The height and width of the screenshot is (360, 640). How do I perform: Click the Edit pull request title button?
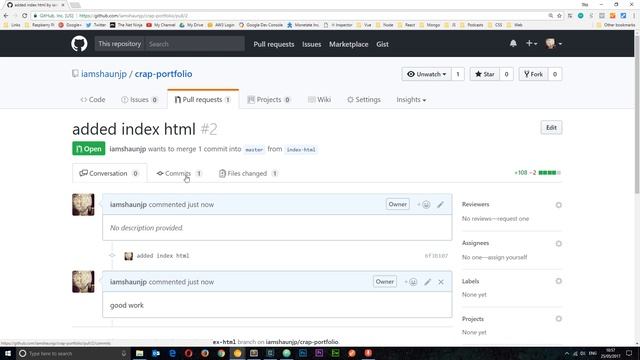tap(551, 128)
